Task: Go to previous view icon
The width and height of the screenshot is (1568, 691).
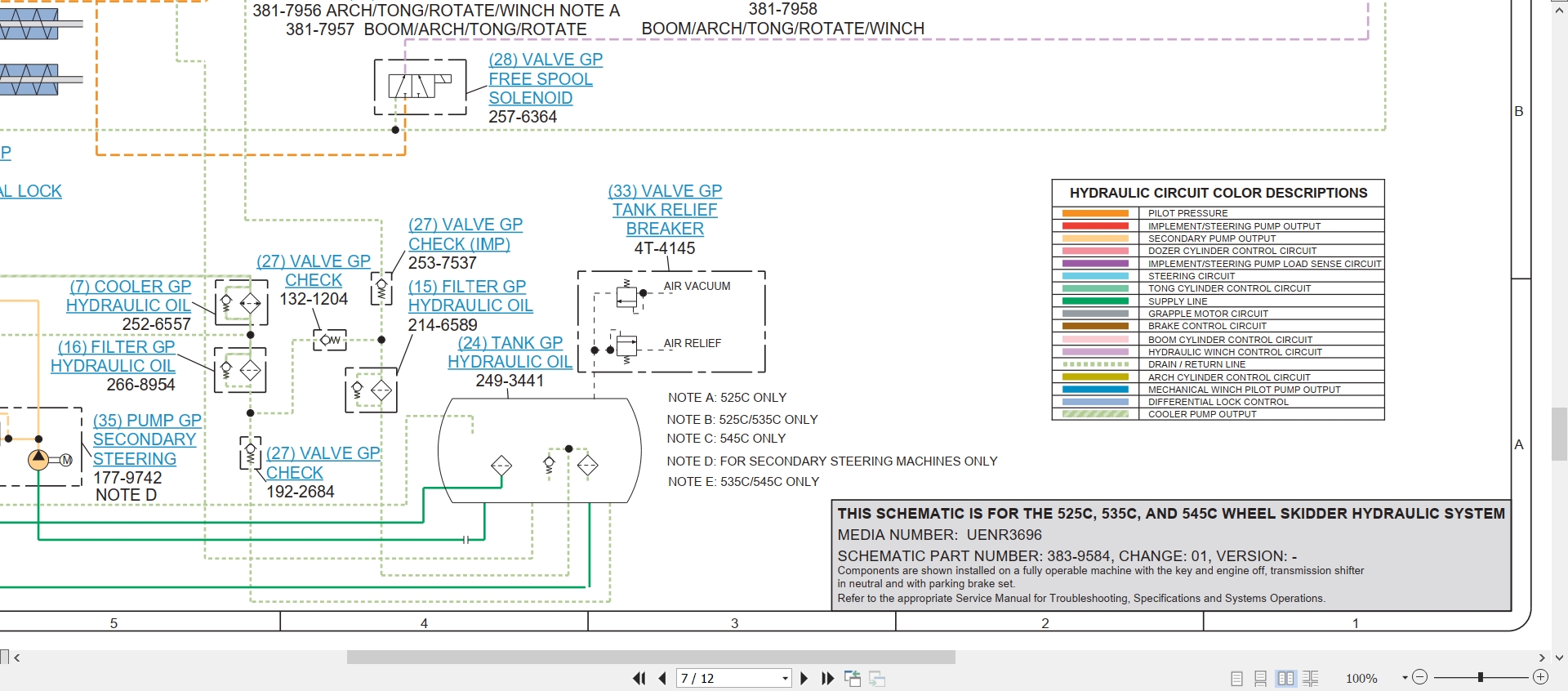Action: pyautogui.click(x=853, y=678)
